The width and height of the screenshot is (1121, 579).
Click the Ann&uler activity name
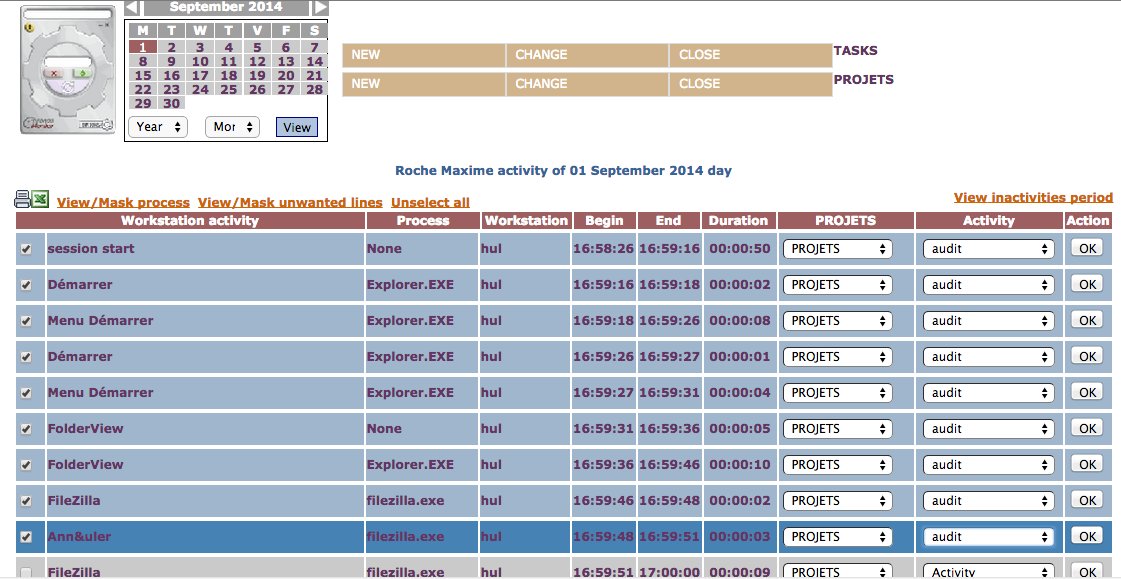point(79,537)
